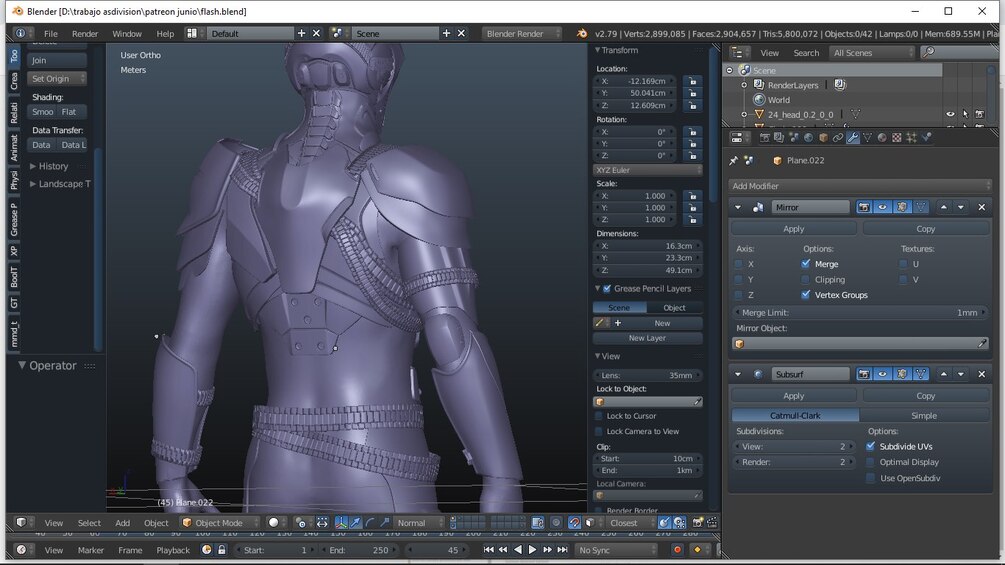This screenshot has height=565, width=1005.
Task: Click the snap magnet icon
Action: pyautogui.click(x=574, y=522)
